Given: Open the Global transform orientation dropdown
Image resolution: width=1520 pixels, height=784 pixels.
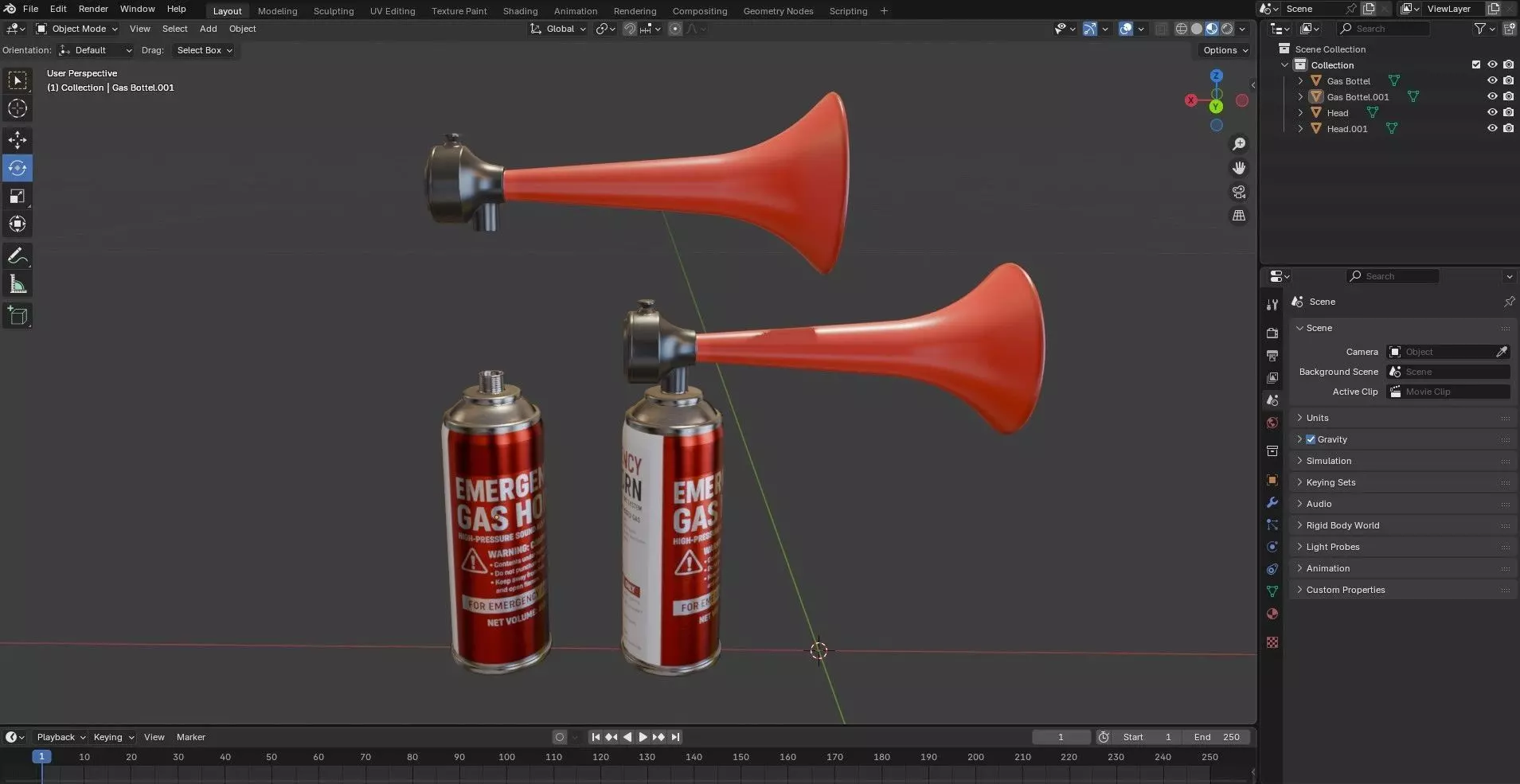Looking at the screenshot, I should pos(557,29).
